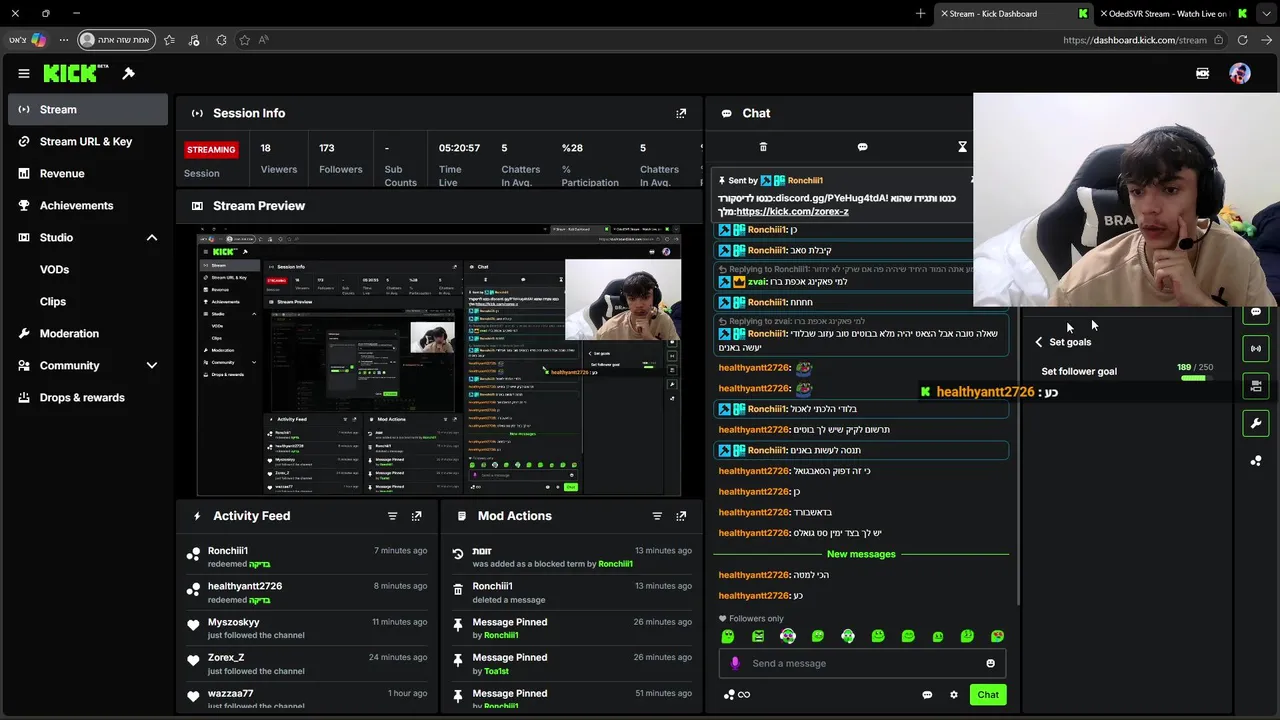Screen dimensions: 1280x720
Task: Open Achievements page
Action: pyautogui.click(x=88, y=205)
